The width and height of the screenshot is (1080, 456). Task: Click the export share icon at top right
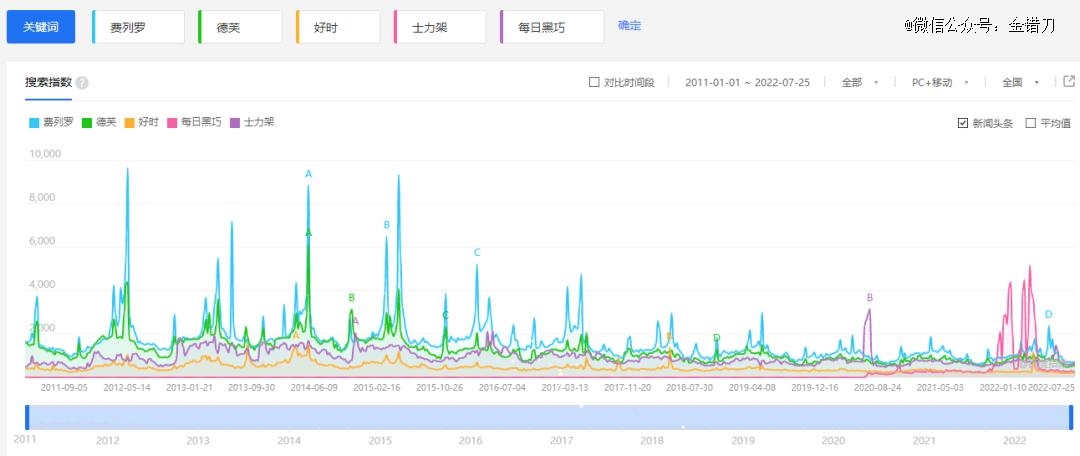[1069, 81]
